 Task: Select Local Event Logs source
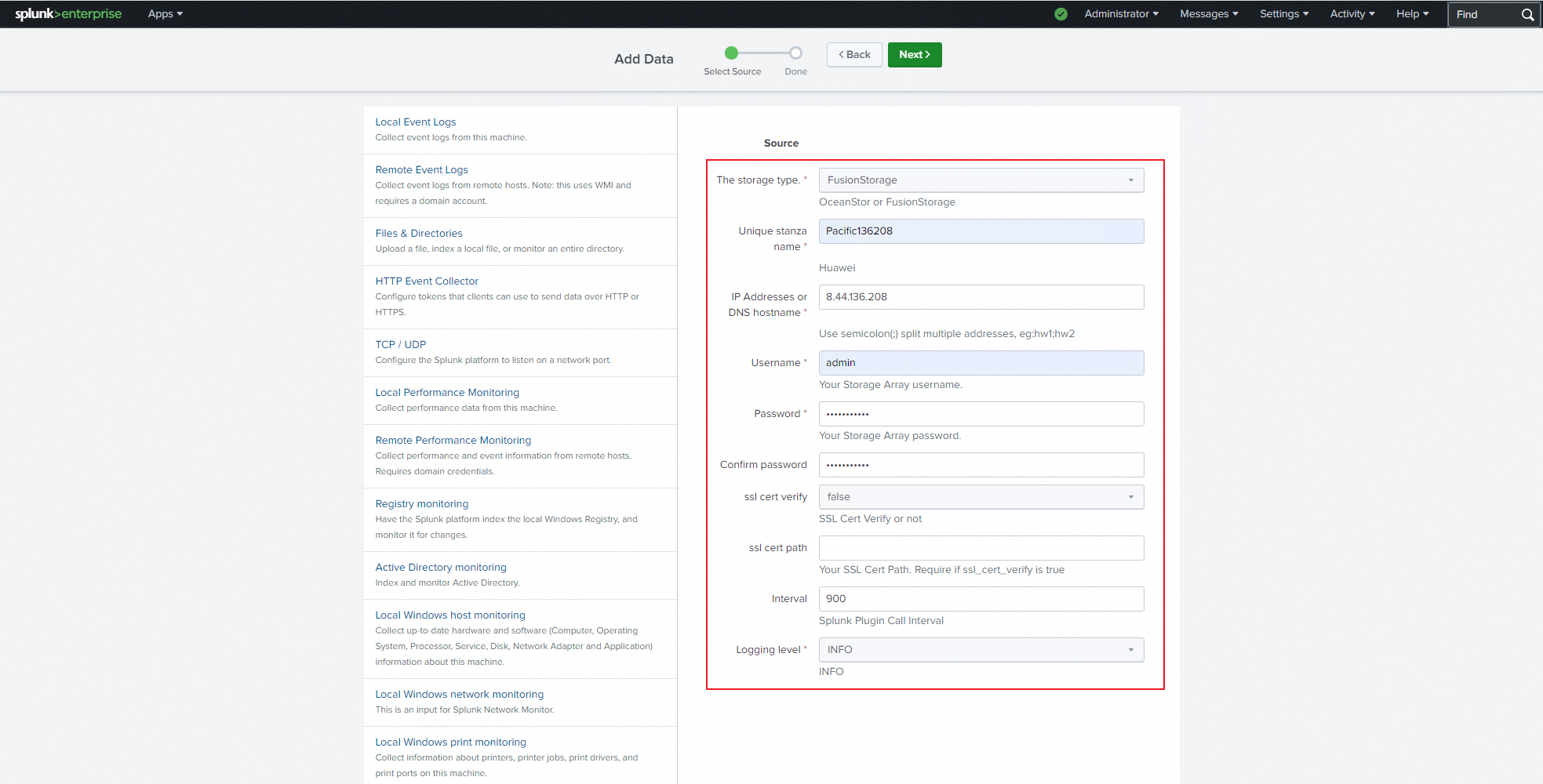click(x=415, y=122)
